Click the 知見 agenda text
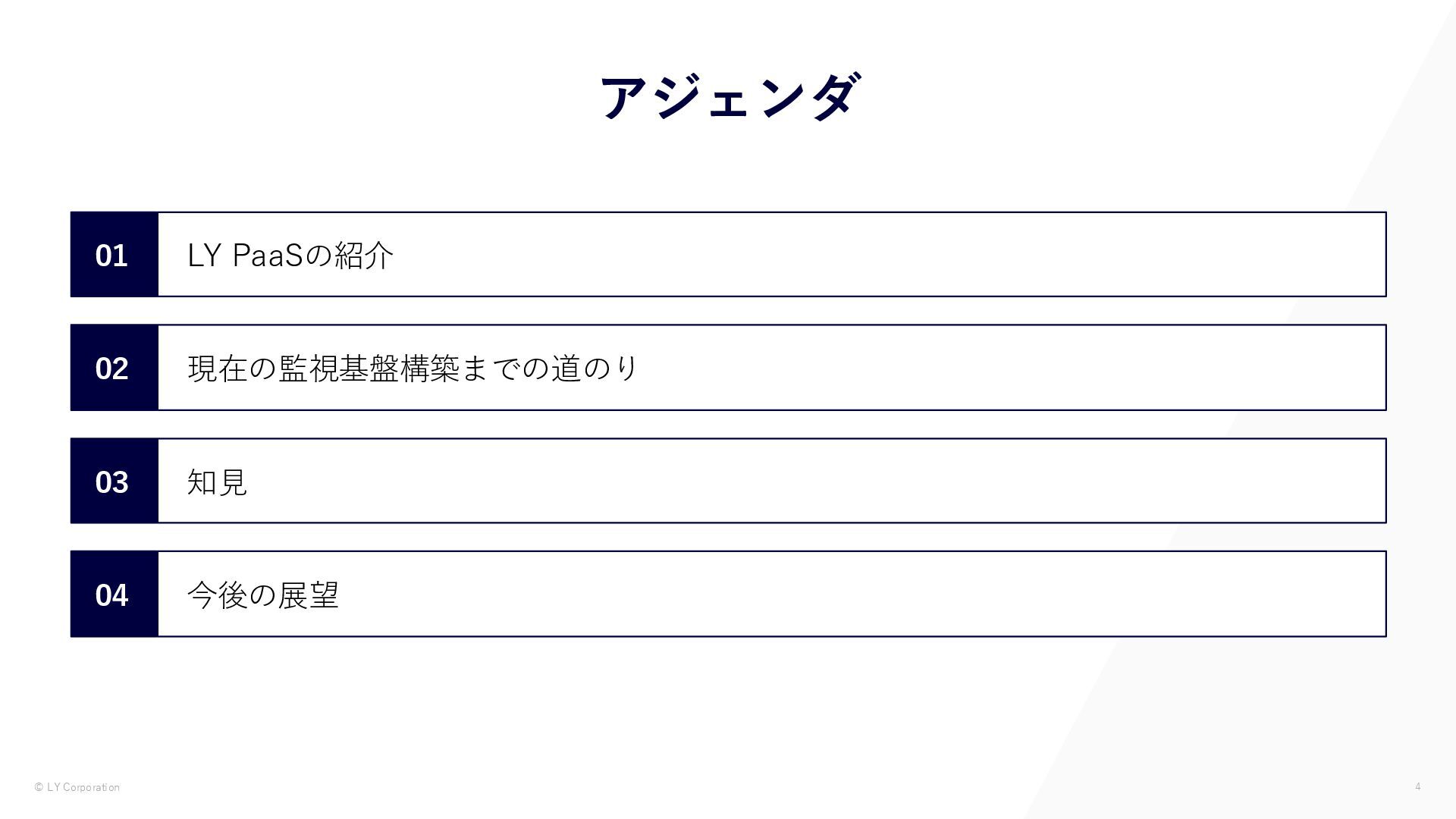The height and width of the screenshot is (819, 1456). coord(217,482)
